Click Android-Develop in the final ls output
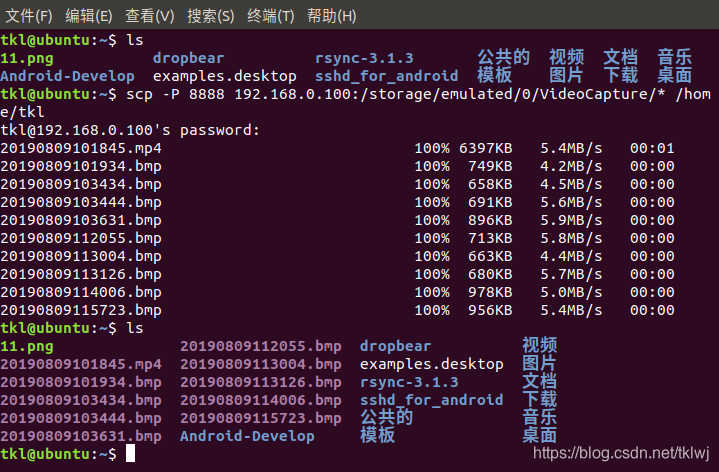Viewport: 719px width, 472px height. coord(247,436)
